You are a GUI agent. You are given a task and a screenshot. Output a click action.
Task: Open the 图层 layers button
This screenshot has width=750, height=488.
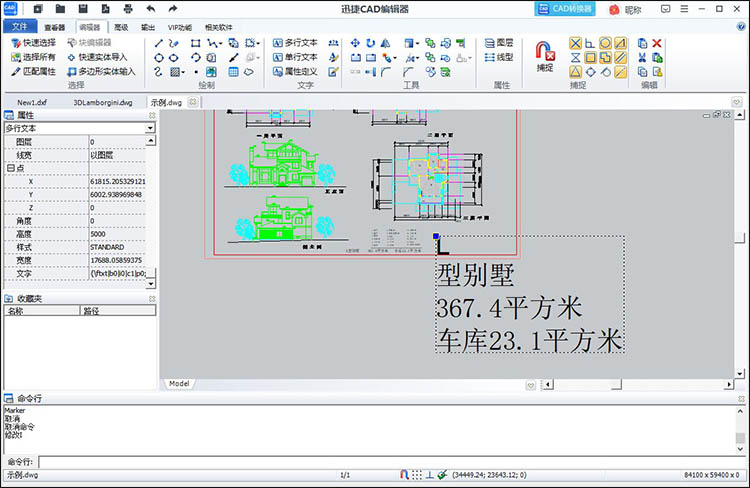click(x=499, y=43)
